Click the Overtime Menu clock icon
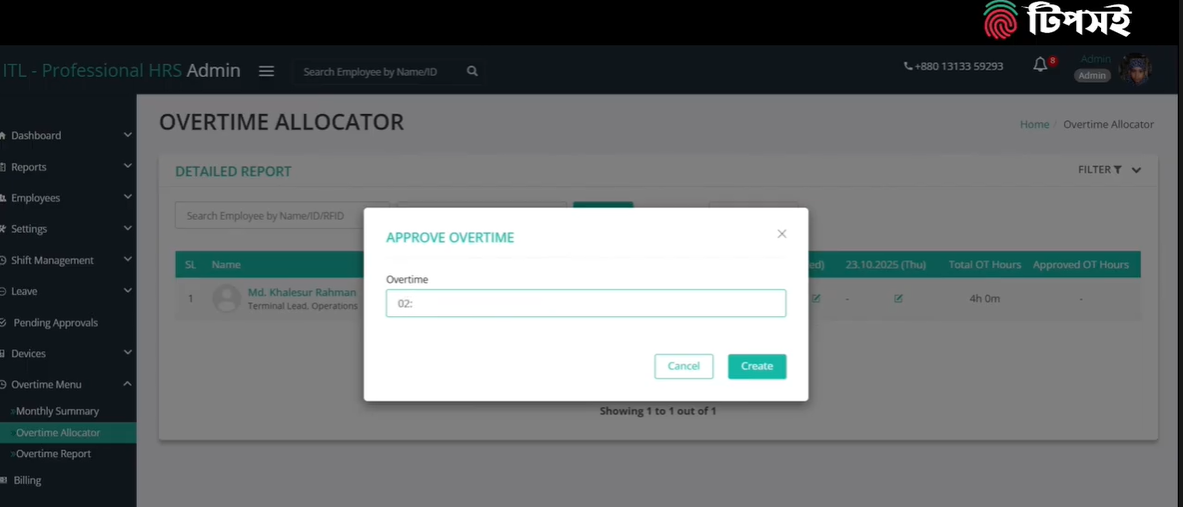Screen dimensions: 1183x507 pos(3,384)
